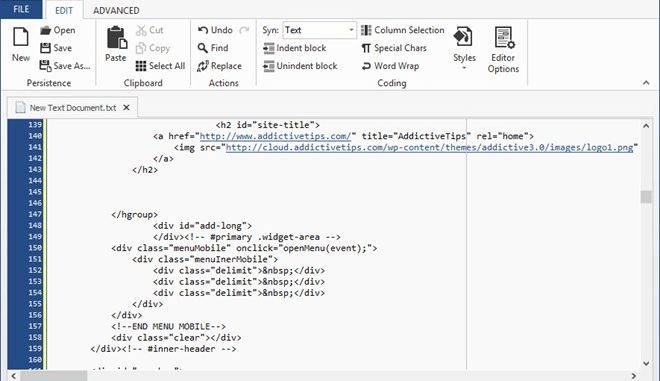Screen dimensions: 660x381
Task: Click the '#primary .widget-area' comment line
Action: click(x=247, y=237)
